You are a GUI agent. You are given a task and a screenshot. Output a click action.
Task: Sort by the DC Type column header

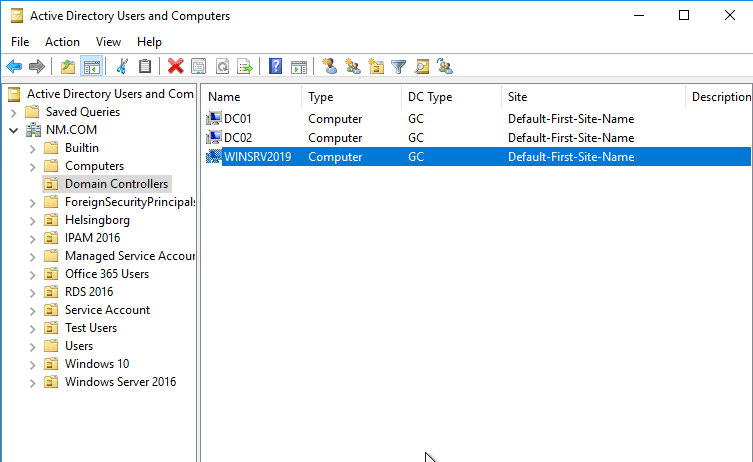pyautogui.click(x=451, y=97)
